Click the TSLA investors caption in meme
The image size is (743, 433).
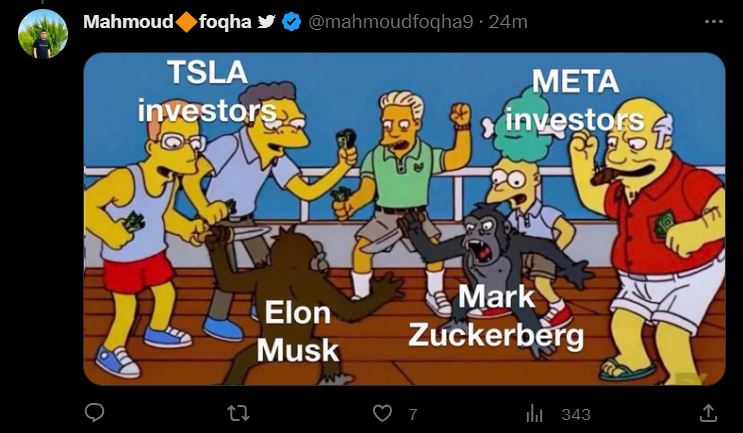[x=208, y=91]
